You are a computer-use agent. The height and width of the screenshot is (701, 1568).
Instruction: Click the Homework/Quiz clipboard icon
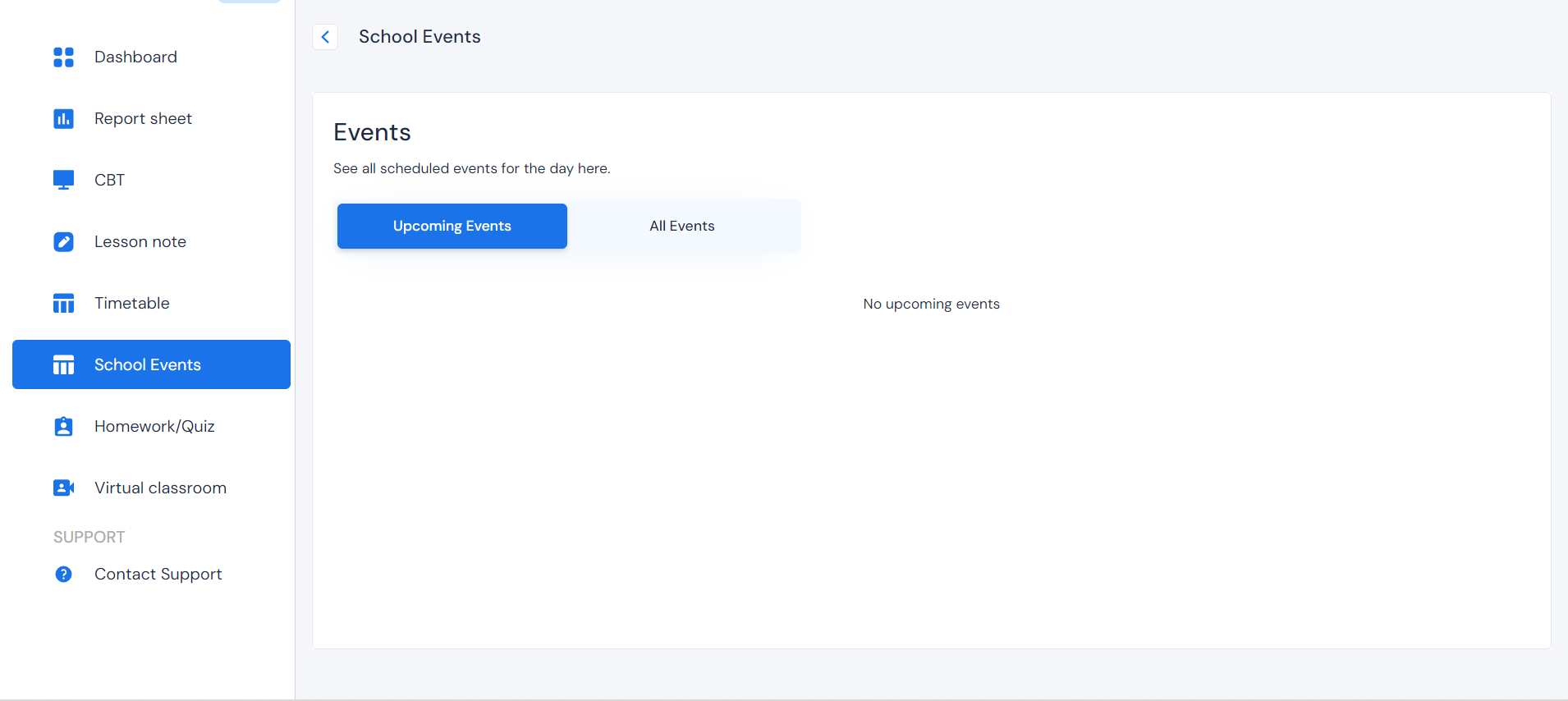(x=63, y=427)
